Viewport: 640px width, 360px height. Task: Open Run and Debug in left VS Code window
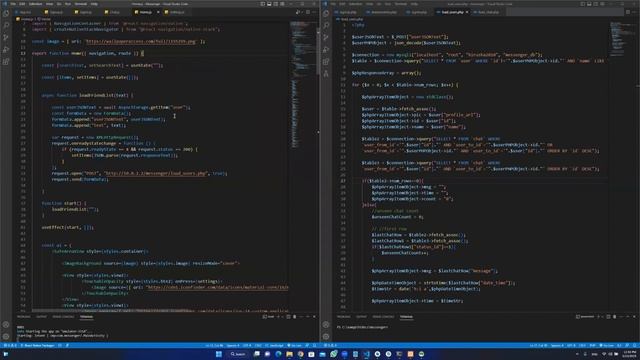tap(6, 49)
